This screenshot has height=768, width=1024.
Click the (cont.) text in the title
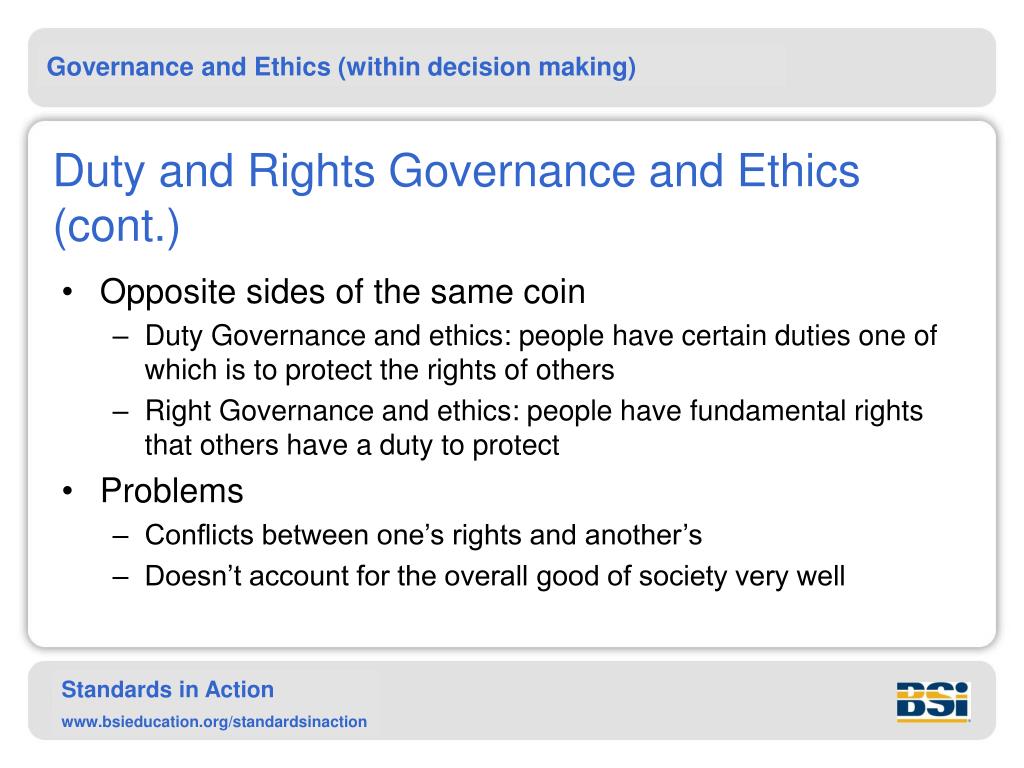(116, 227)
